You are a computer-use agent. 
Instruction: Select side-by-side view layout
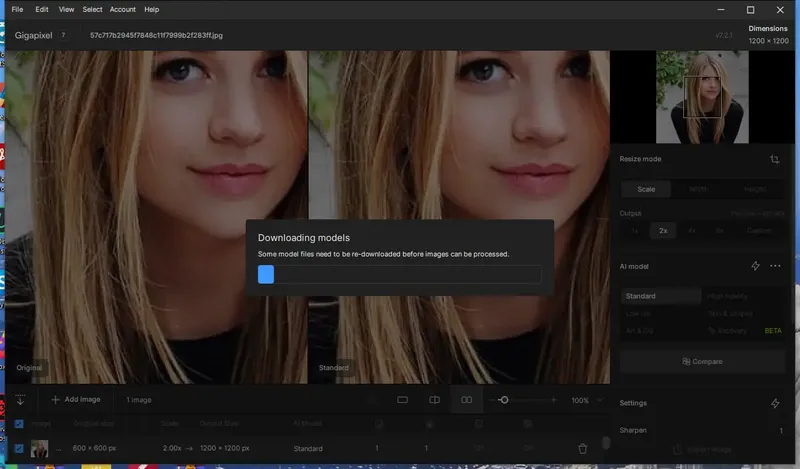(466, 400)
